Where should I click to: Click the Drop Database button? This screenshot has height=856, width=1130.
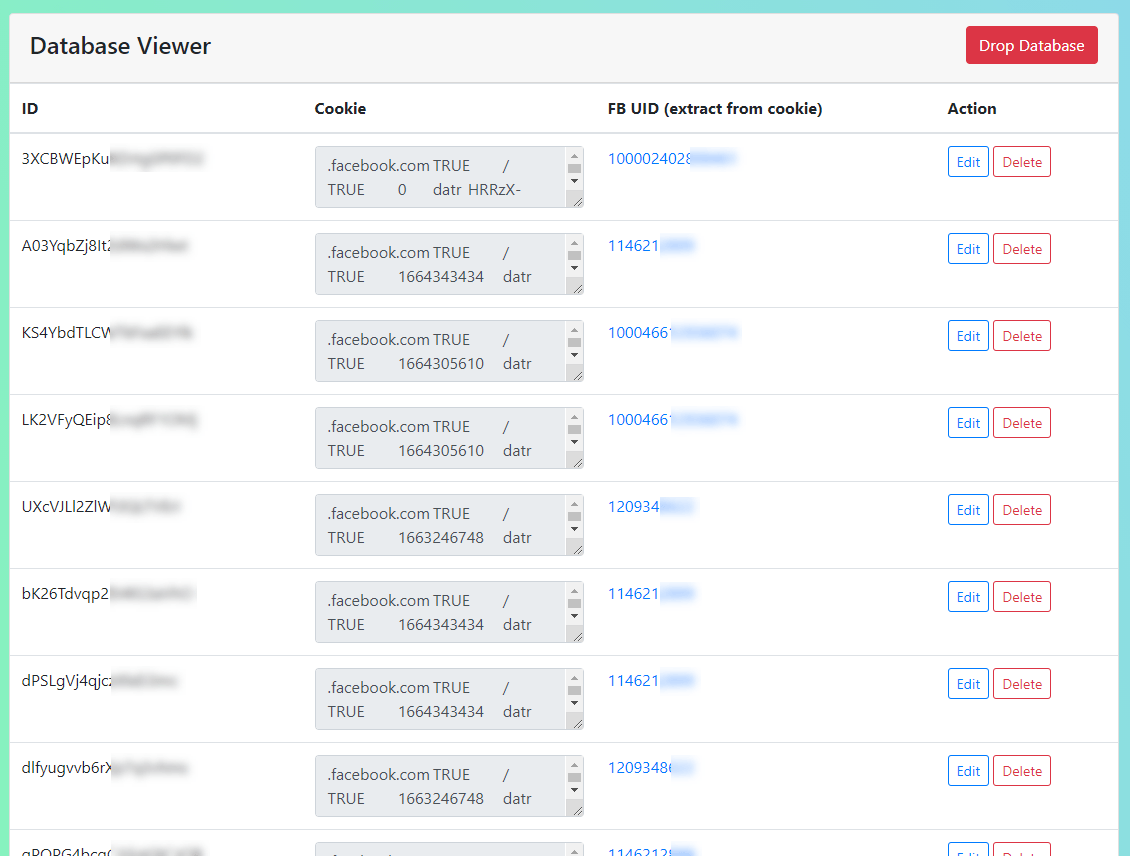[1031, 45]
